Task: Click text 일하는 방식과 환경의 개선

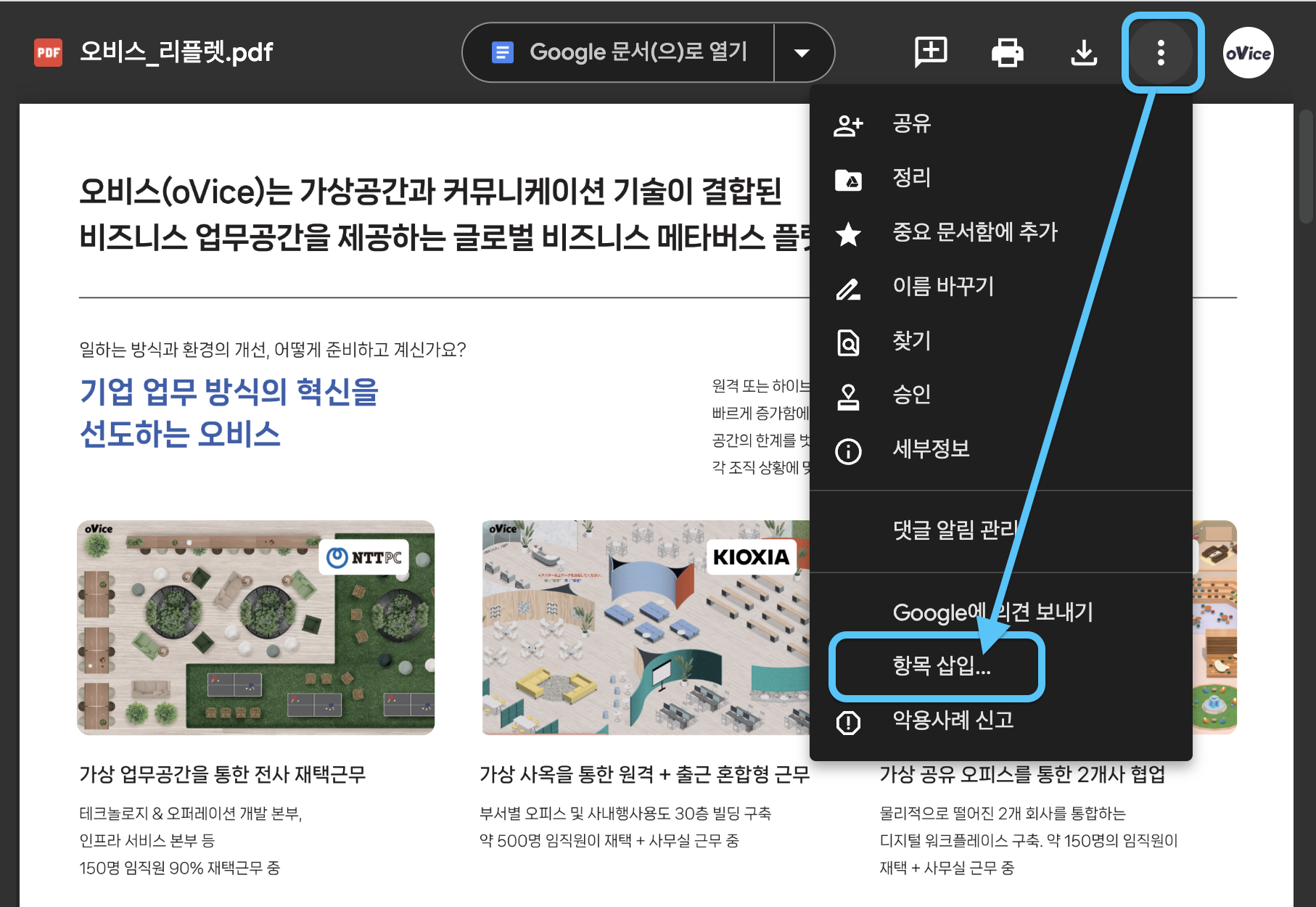Action: point(173,350)
